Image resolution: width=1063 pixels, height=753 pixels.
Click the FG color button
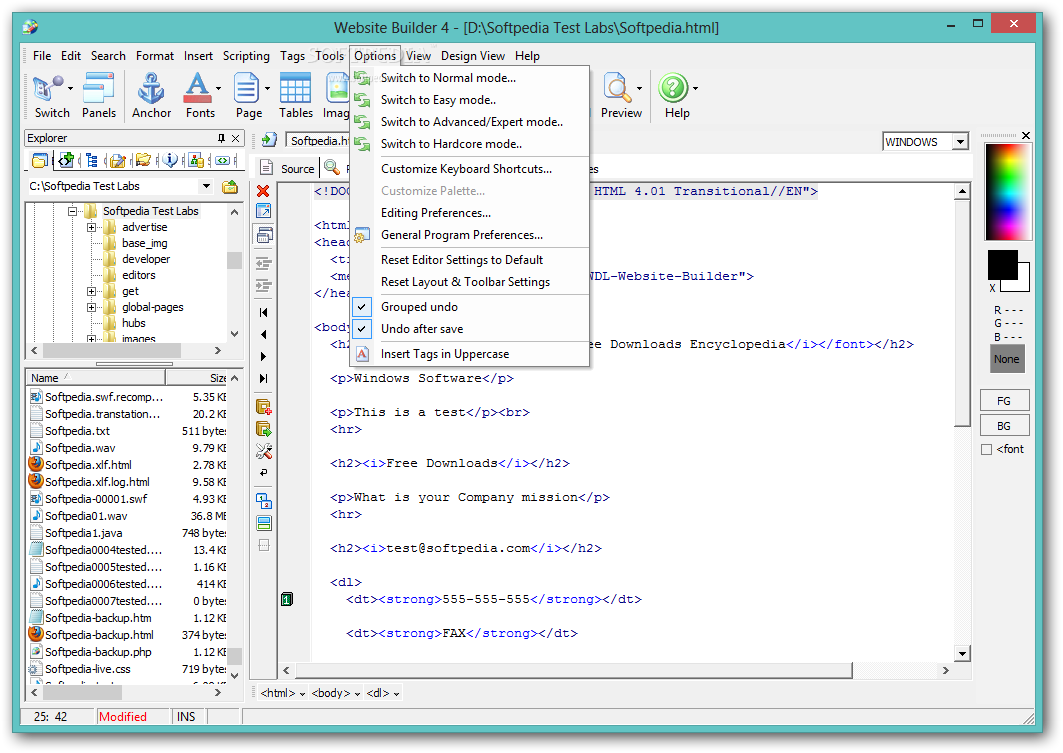point(1004,401)
